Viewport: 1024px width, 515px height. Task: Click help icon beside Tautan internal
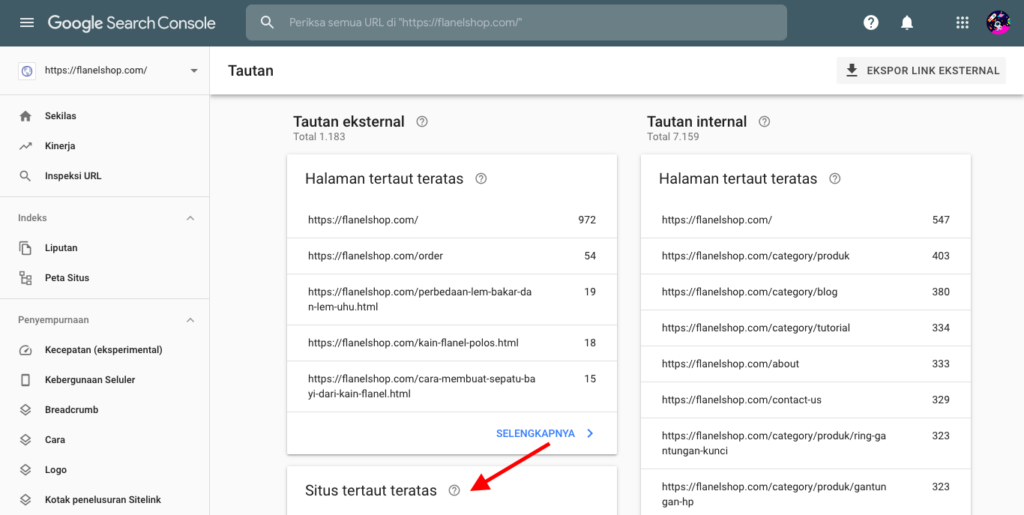[x=764, y=121]
